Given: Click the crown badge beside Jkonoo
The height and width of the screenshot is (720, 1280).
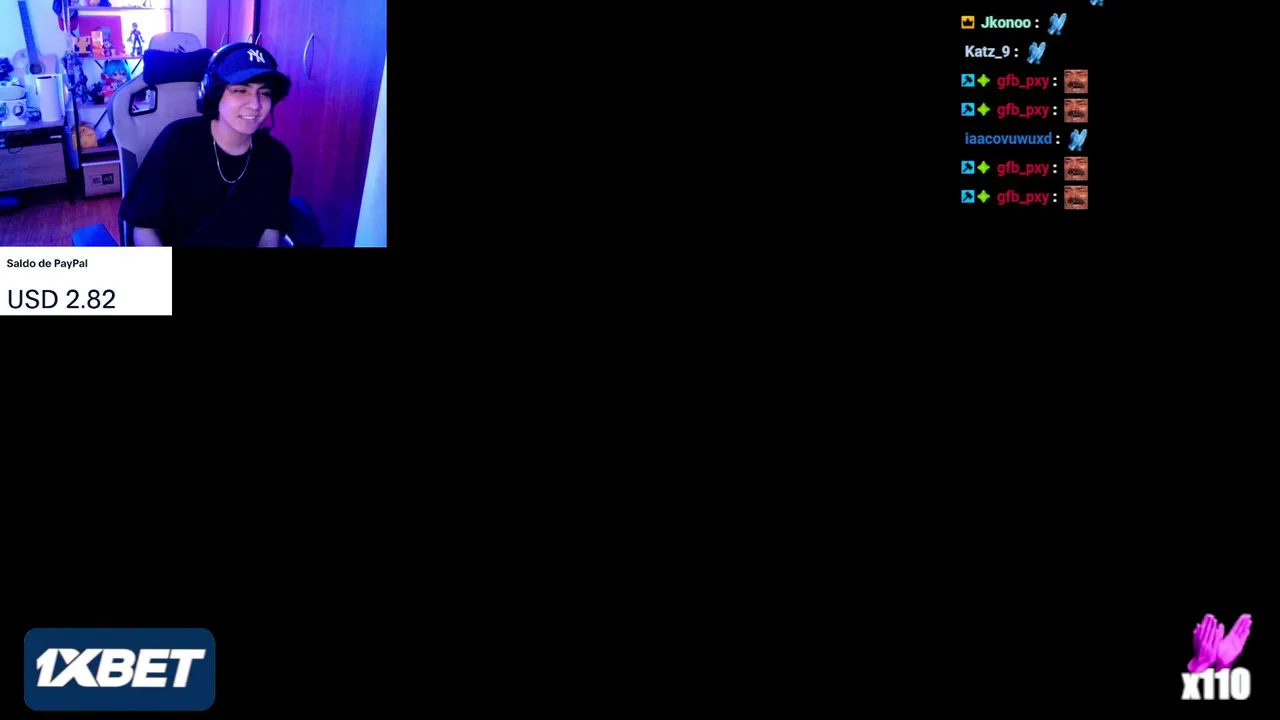Looking at the screenshot, I should pos(967,22).
